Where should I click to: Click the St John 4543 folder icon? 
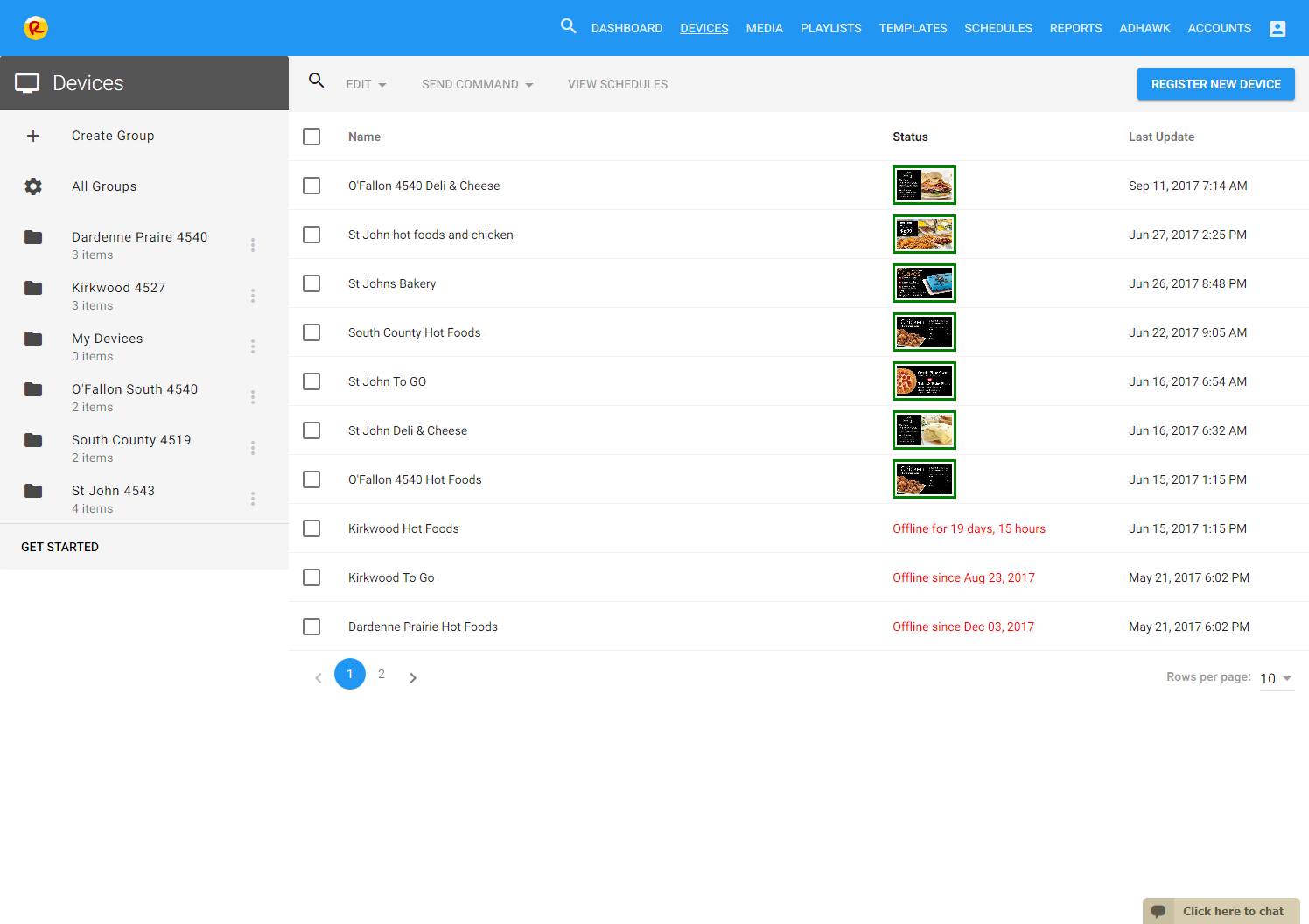coord(33,491)
